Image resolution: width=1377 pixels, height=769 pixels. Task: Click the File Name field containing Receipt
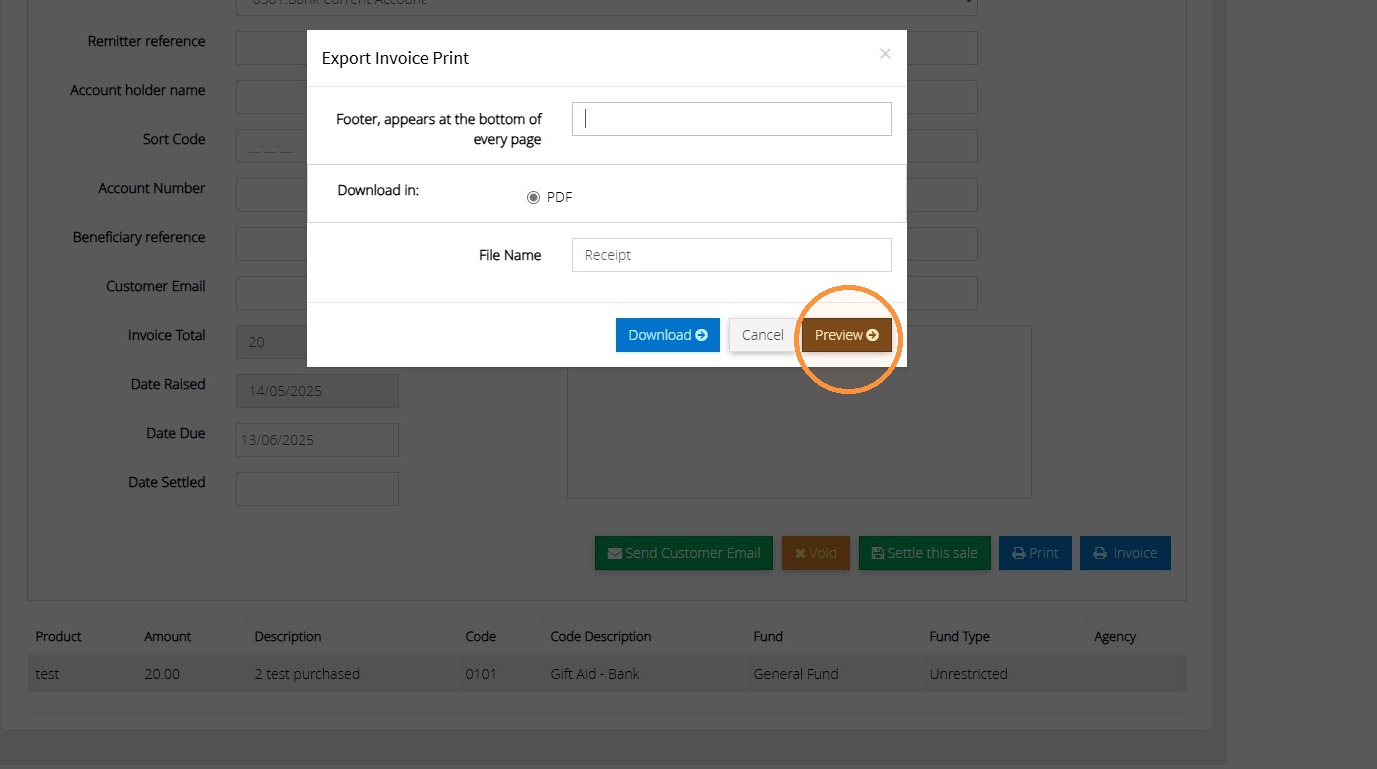point(731,255)
